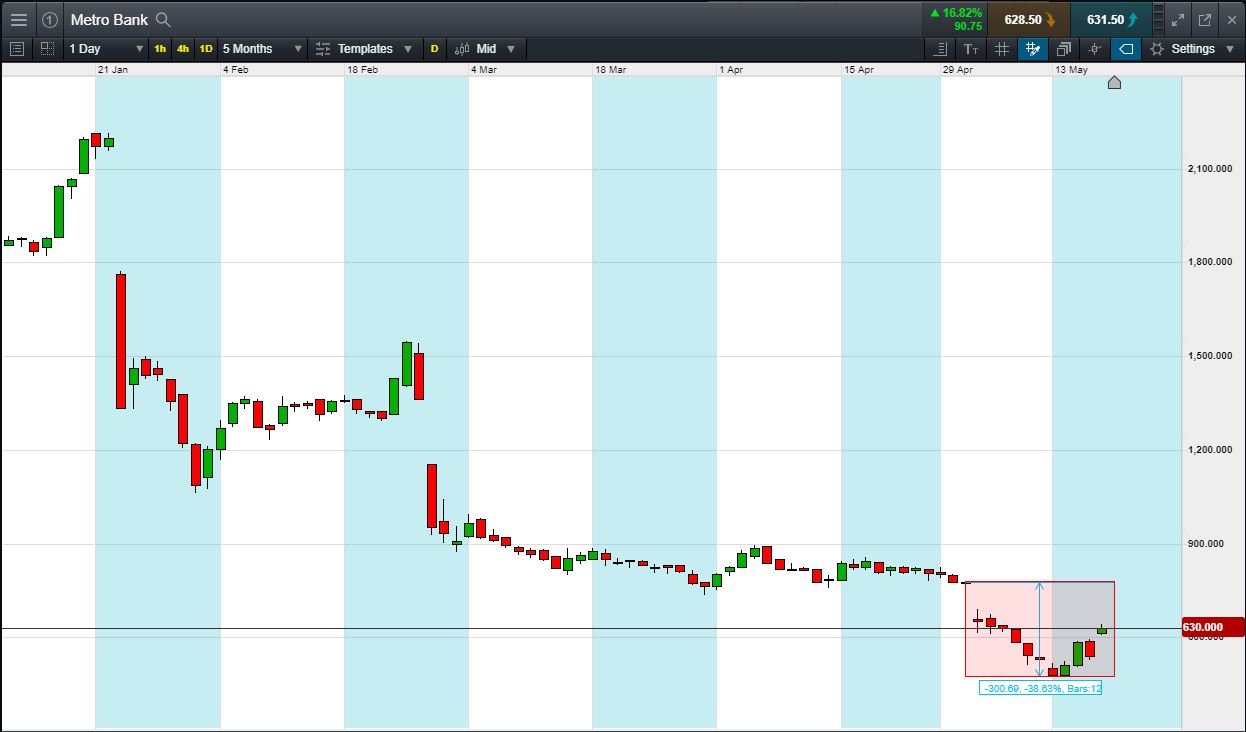
Task: Click the stacked windows overlay icon
Action: tap(1063, 48)
